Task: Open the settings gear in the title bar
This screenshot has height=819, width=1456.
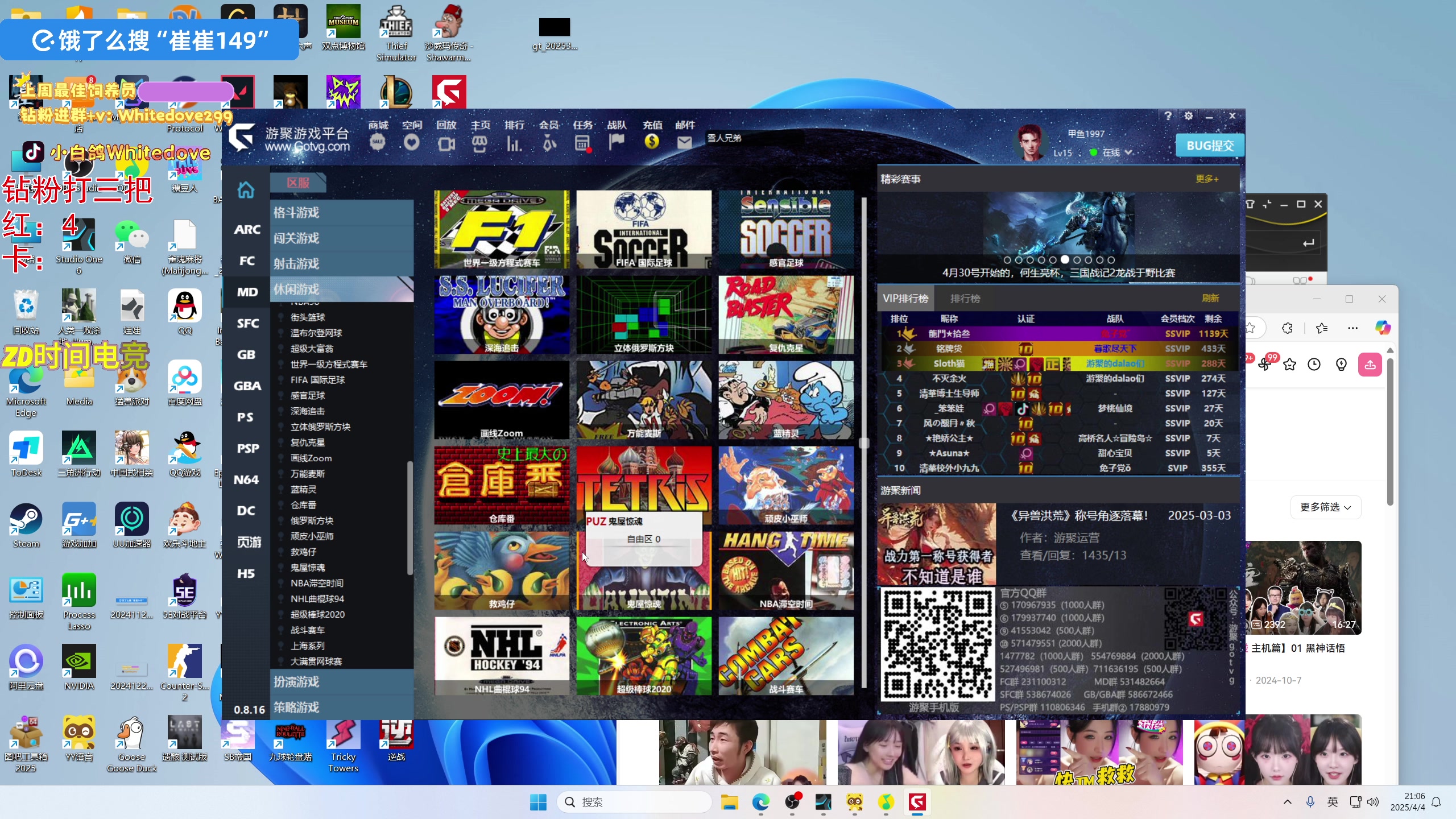Action: tap(1188, 116)
